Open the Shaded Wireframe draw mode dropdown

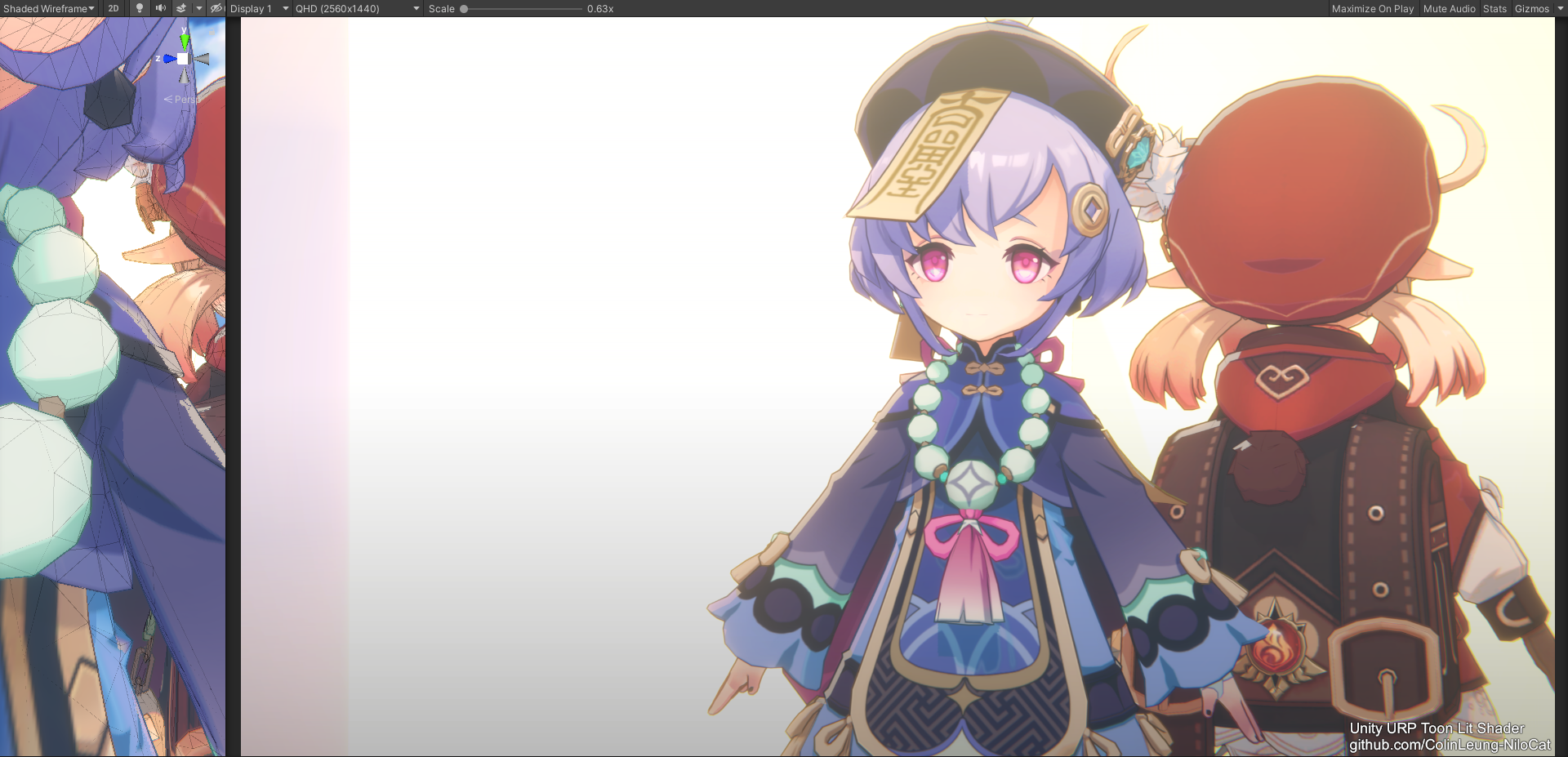[49, 8]
